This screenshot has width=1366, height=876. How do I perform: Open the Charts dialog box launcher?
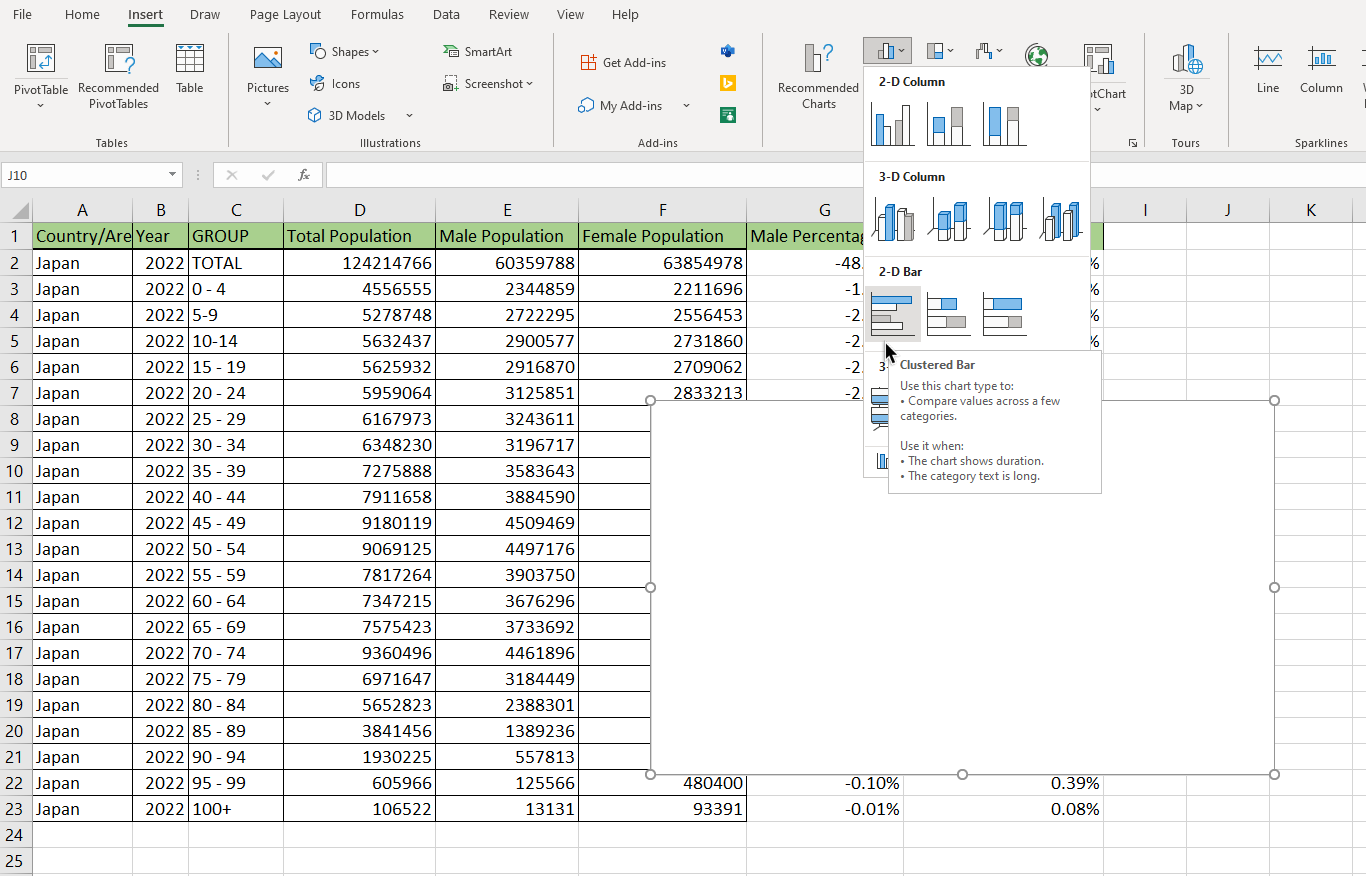coord(1133,143)
